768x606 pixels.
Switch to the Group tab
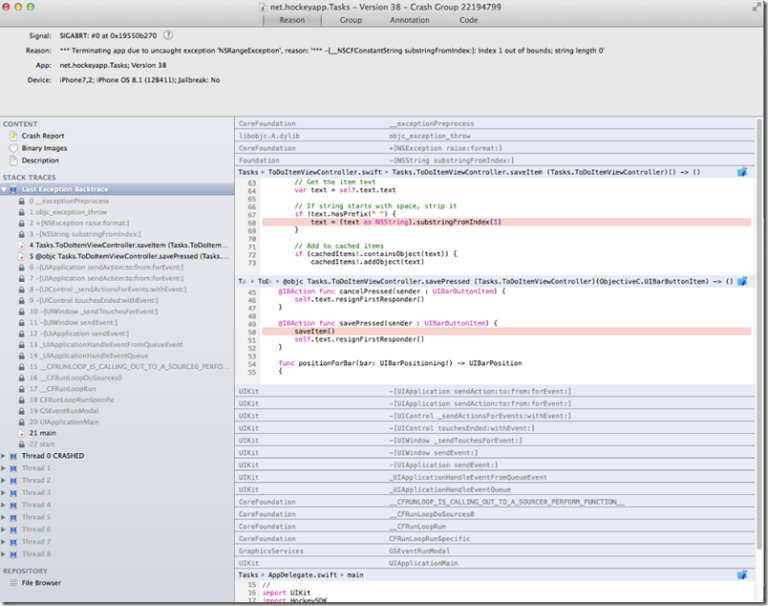pos(350,19)
